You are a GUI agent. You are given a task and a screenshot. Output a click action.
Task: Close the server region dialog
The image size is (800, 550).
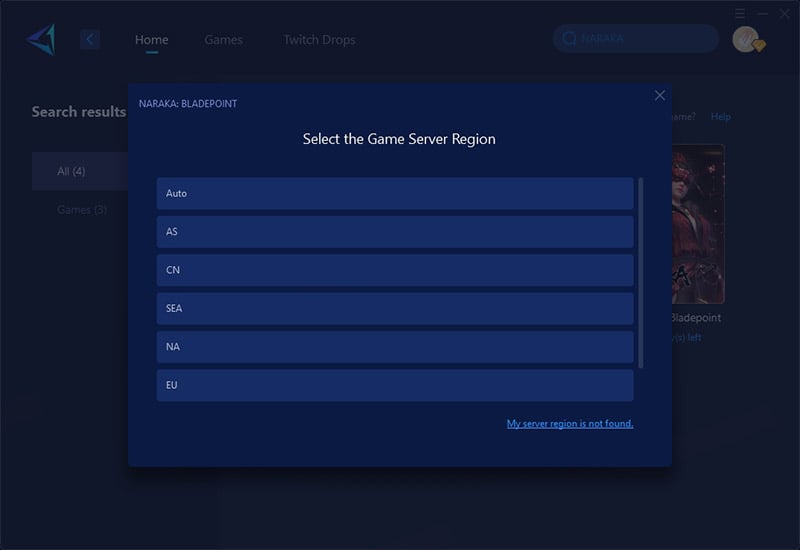pyautogui.click(x=659, y=95)
